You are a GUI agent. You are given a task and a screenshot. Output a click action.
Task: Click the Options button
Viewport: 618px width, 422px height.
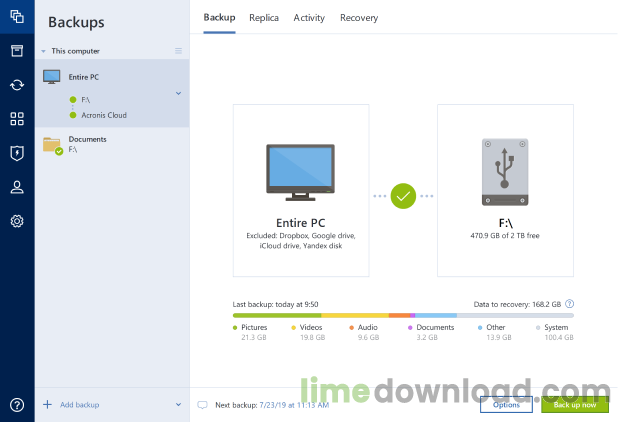click(x=506, y=405)
